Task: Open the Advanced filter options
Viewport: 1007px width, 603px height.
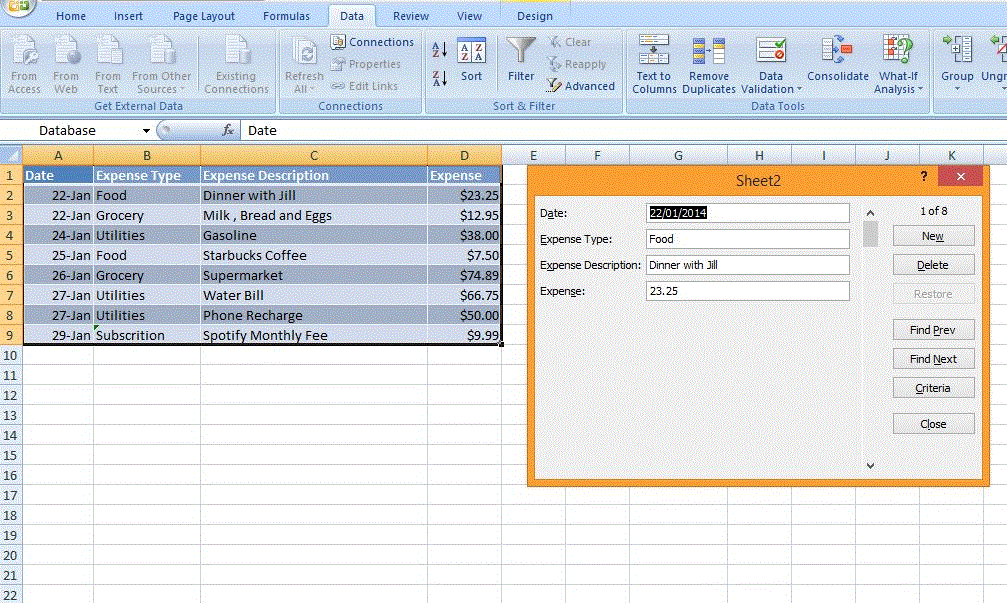Action: tap(581, 86)
